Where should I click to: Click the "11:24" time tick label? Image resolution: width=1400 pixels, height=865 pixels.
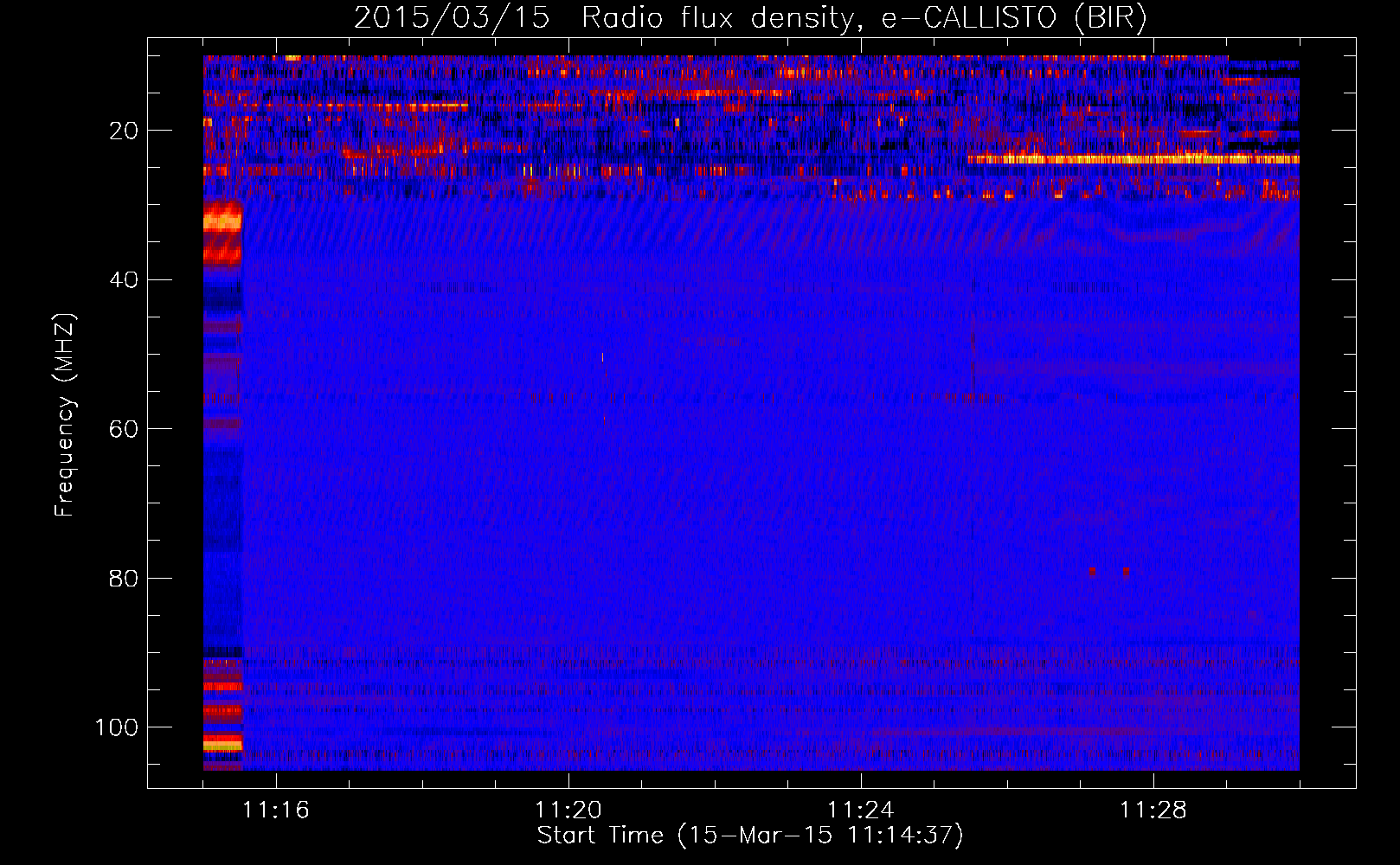861,811
